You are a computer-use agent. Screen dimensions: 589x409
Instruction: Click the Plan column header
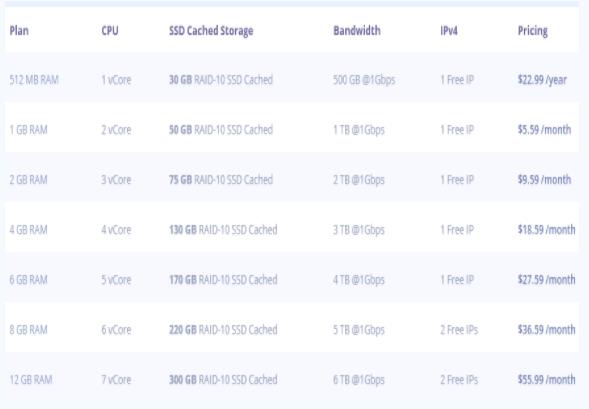pos(19,30)
